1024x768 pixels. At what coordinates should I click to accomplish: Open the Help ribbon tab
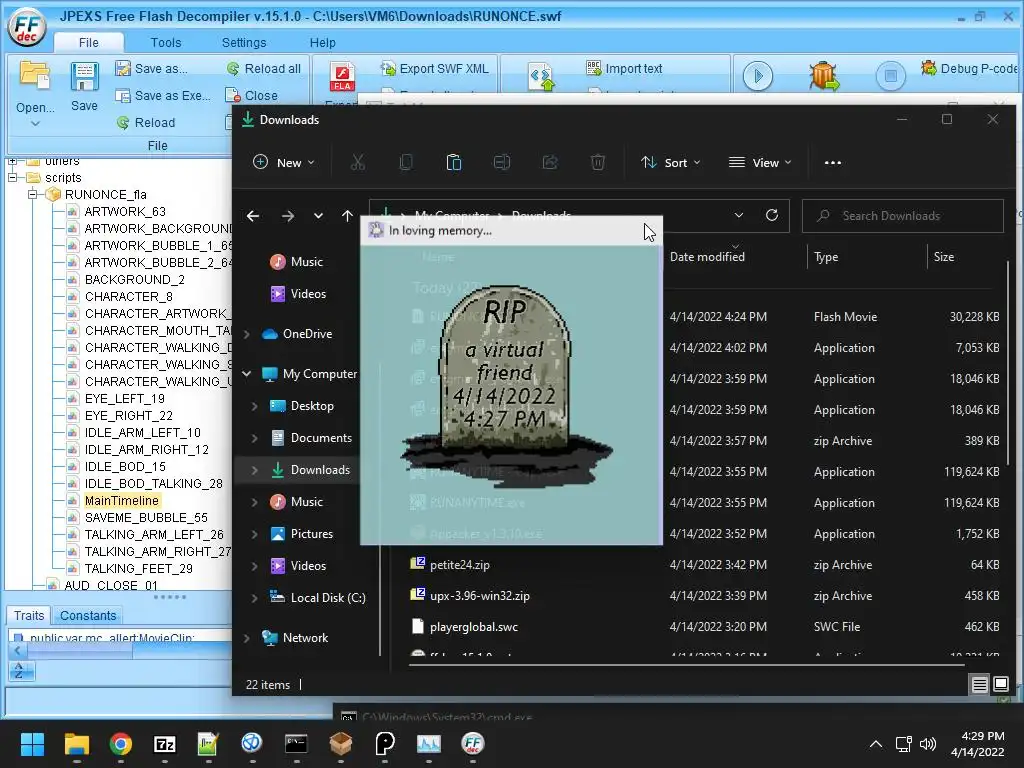[323, 42]
